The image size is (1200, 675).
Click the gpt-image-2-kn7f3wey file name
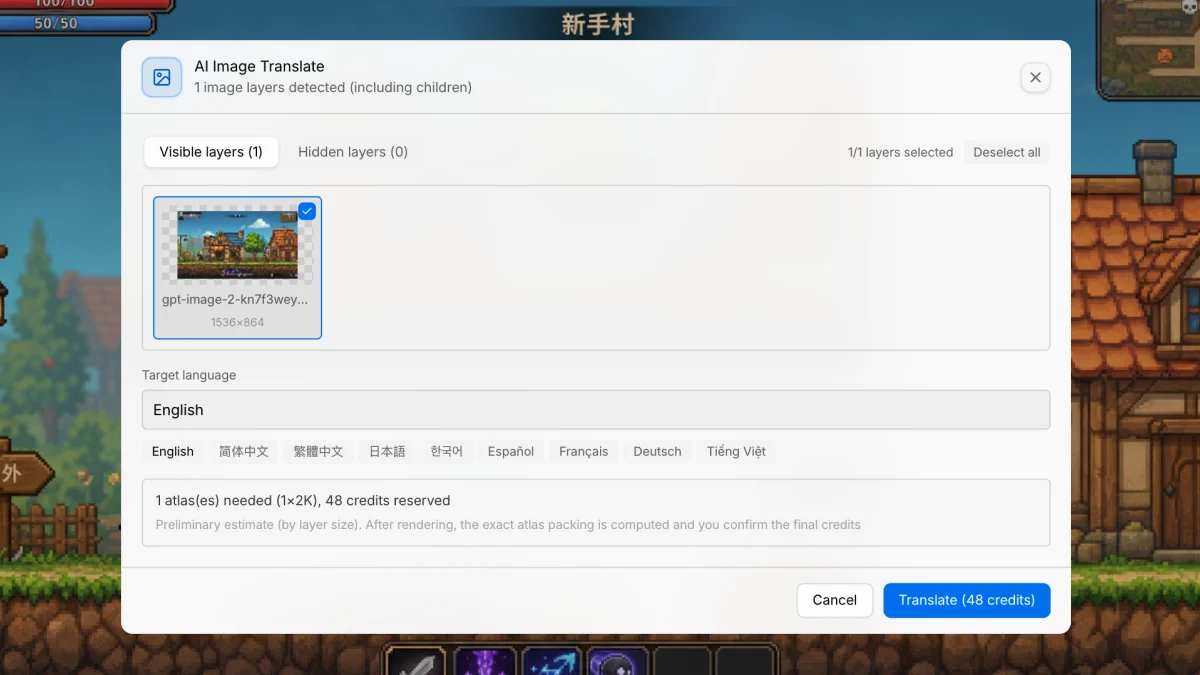235,299
